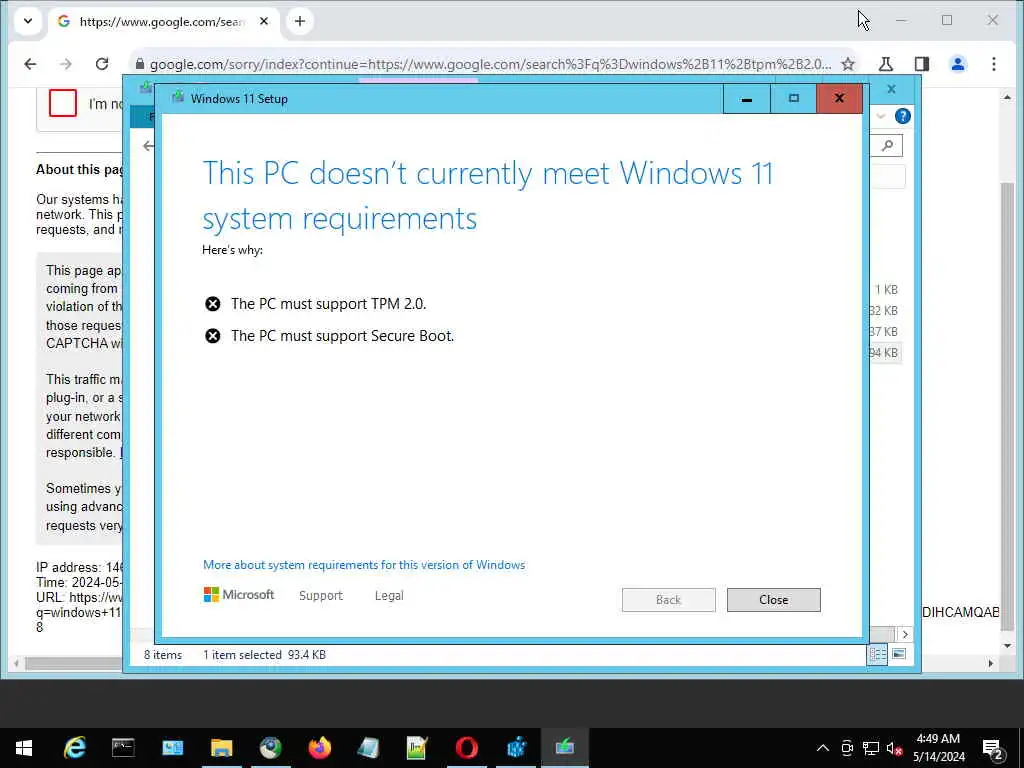1024x768 pixels.
Task: Click Chrome vertical scrollbar thumb
Action: (x=1007, y=405)
